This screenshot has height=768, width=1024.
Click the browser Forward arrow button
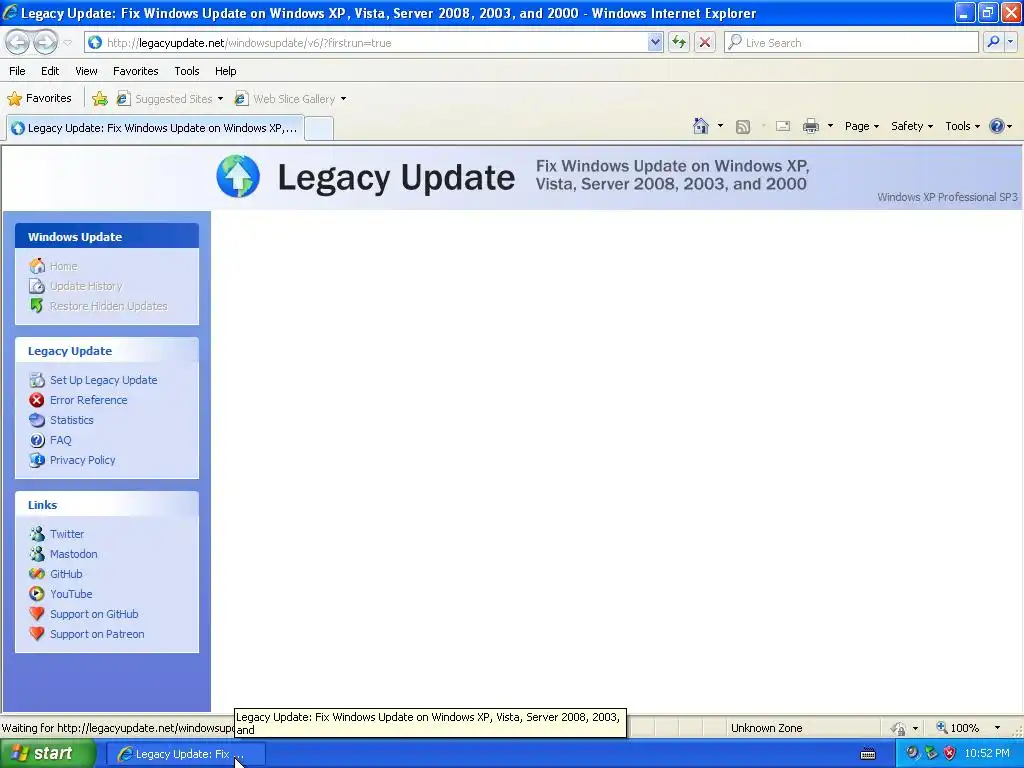click(x=45, y=42)
